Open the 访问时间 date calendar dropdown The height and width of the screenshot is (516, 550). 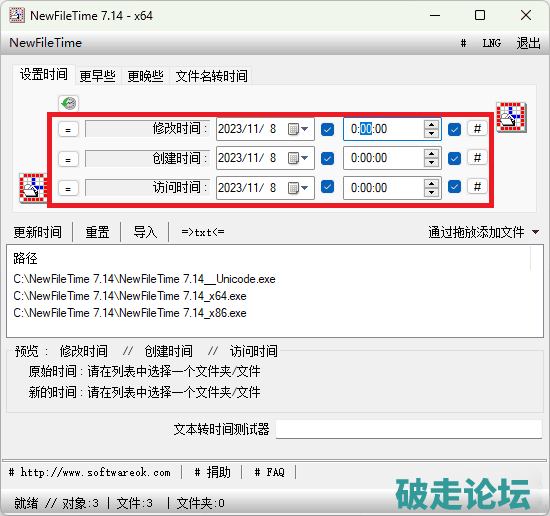(x=298, y=188)
